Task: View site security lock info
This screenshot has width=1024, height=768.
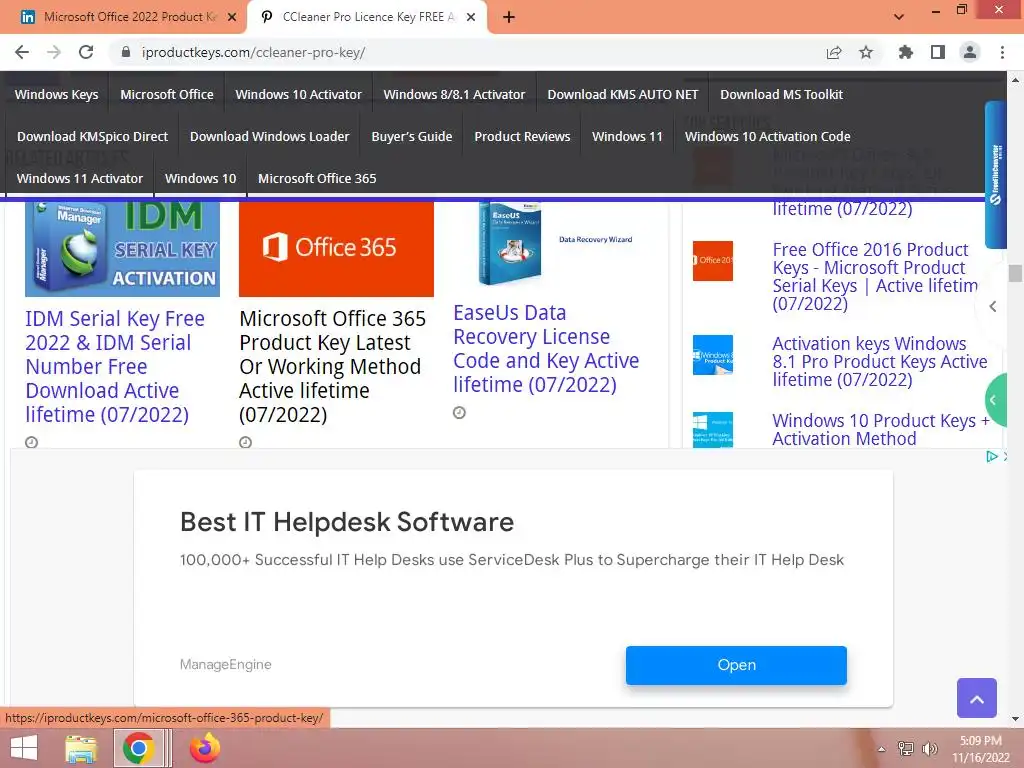Action: pyautogui.click(x=126, y=52)
